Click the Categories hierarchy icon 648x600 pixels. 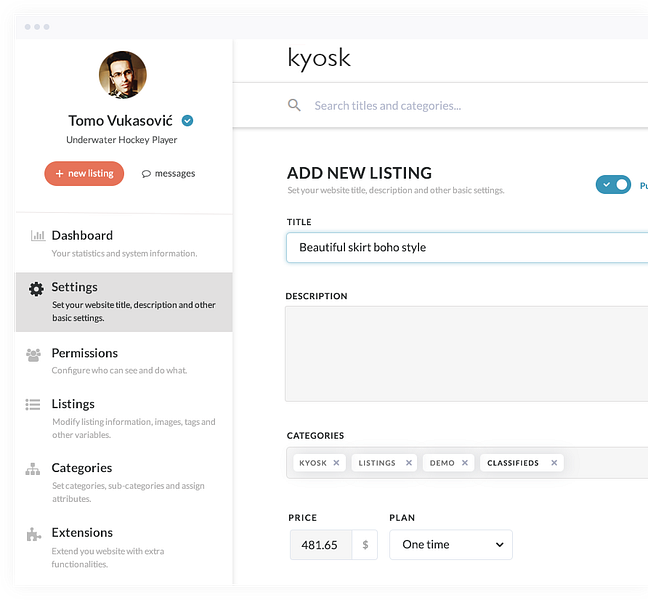click(x=33, y=469)
